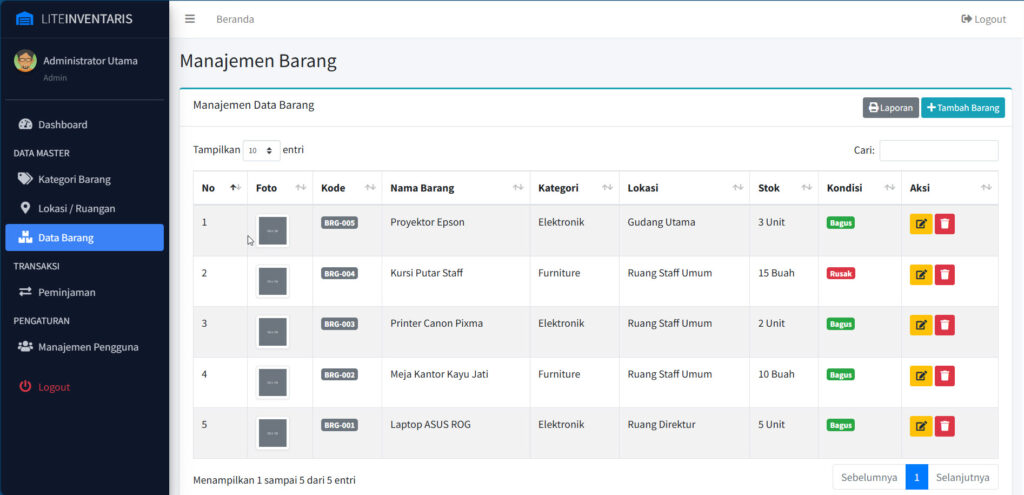Viewport: 1024px width, 495px height.
Task: Open the entries-per-page dropdown
Action: [x=262, y=150]
